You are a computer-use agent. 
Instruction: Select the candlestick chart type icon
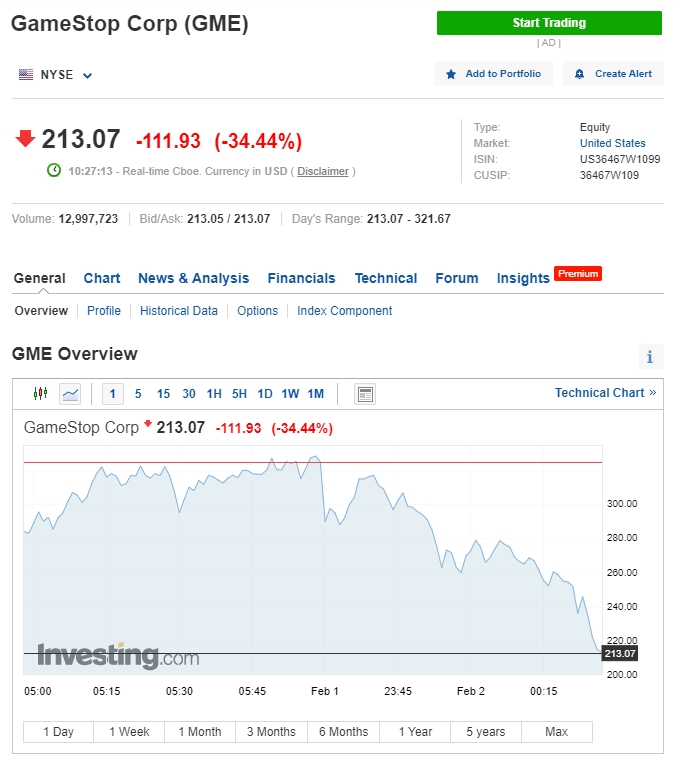(41, 394)
